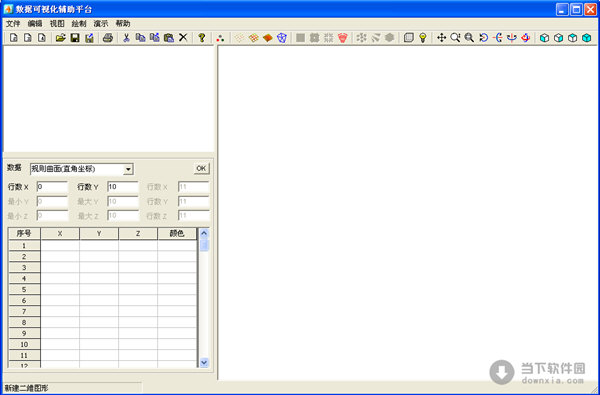600x395 pixels.
Task: Select the Y column header
Action: coord(99,233)
